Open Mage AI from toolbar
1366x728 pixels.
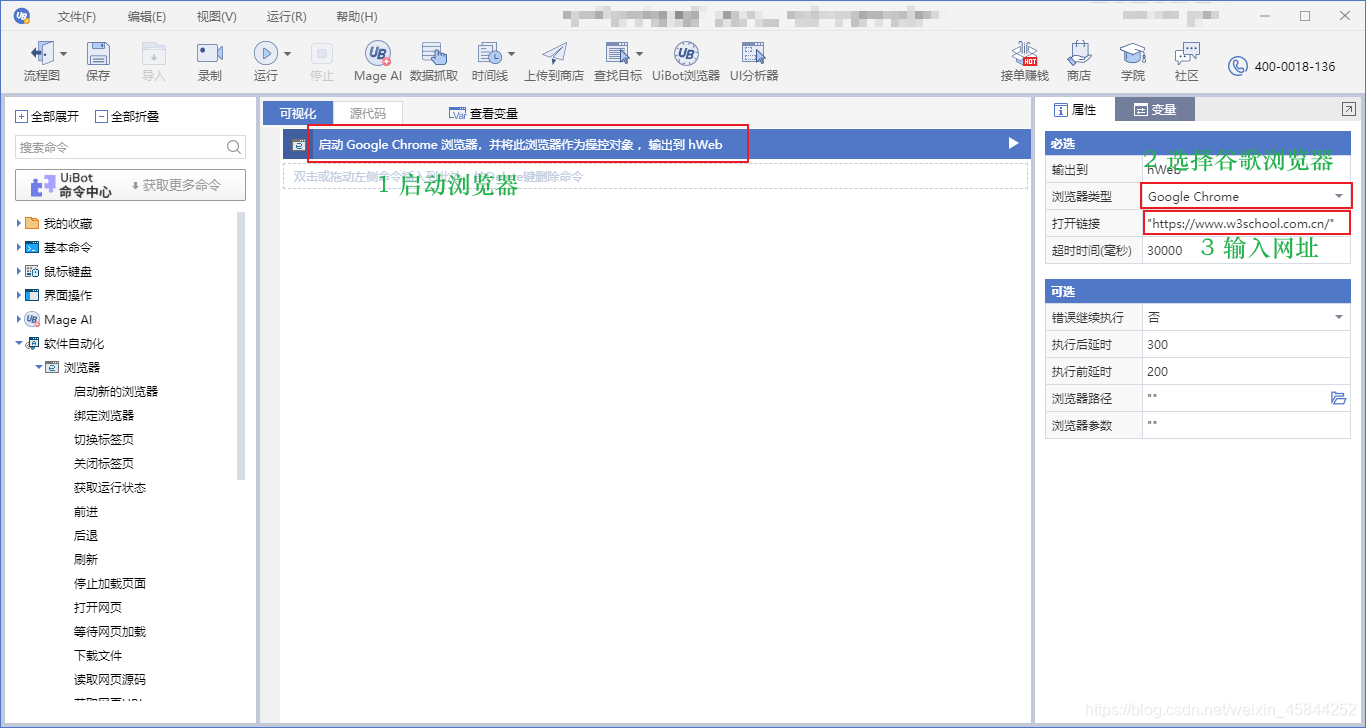coord(378,61)
